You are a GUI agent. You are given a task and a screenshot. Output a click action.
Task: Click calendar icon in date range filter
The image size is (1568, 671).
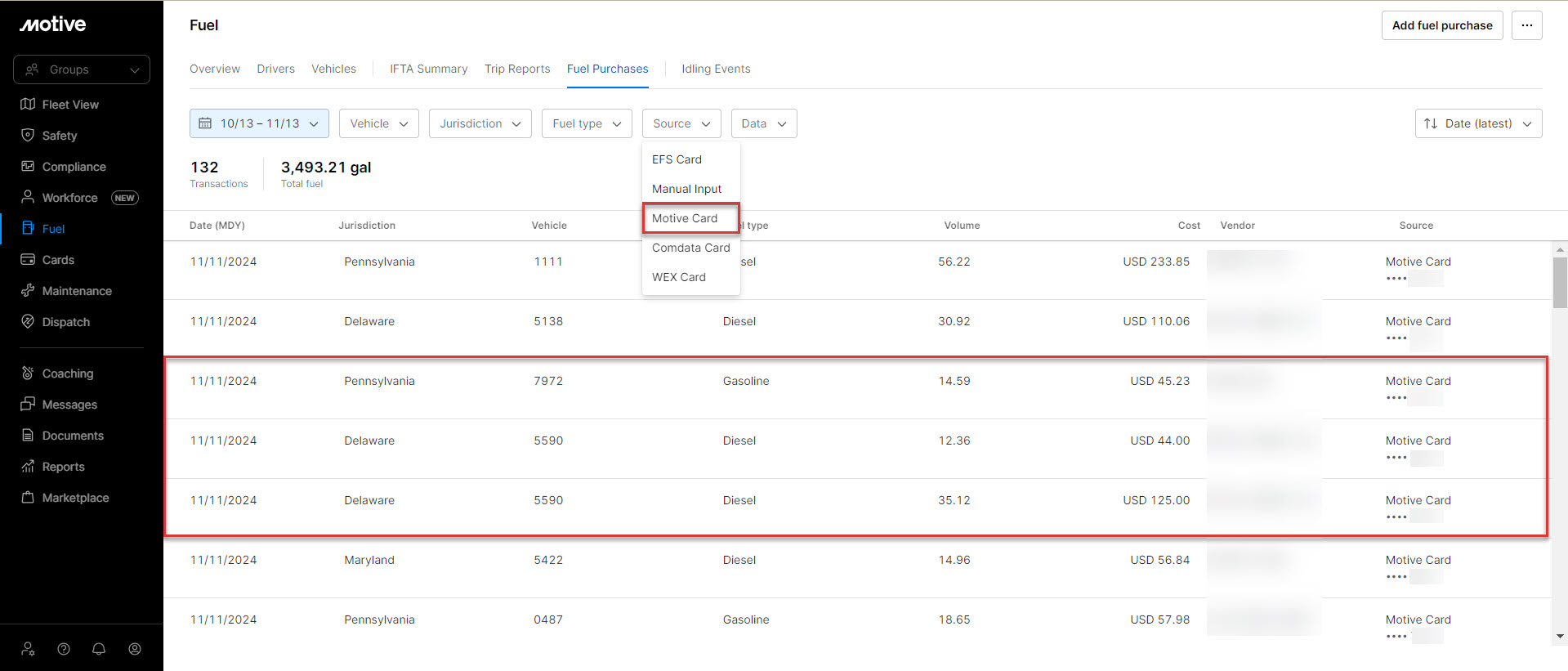pyautogui.click(x=205, y=123)
